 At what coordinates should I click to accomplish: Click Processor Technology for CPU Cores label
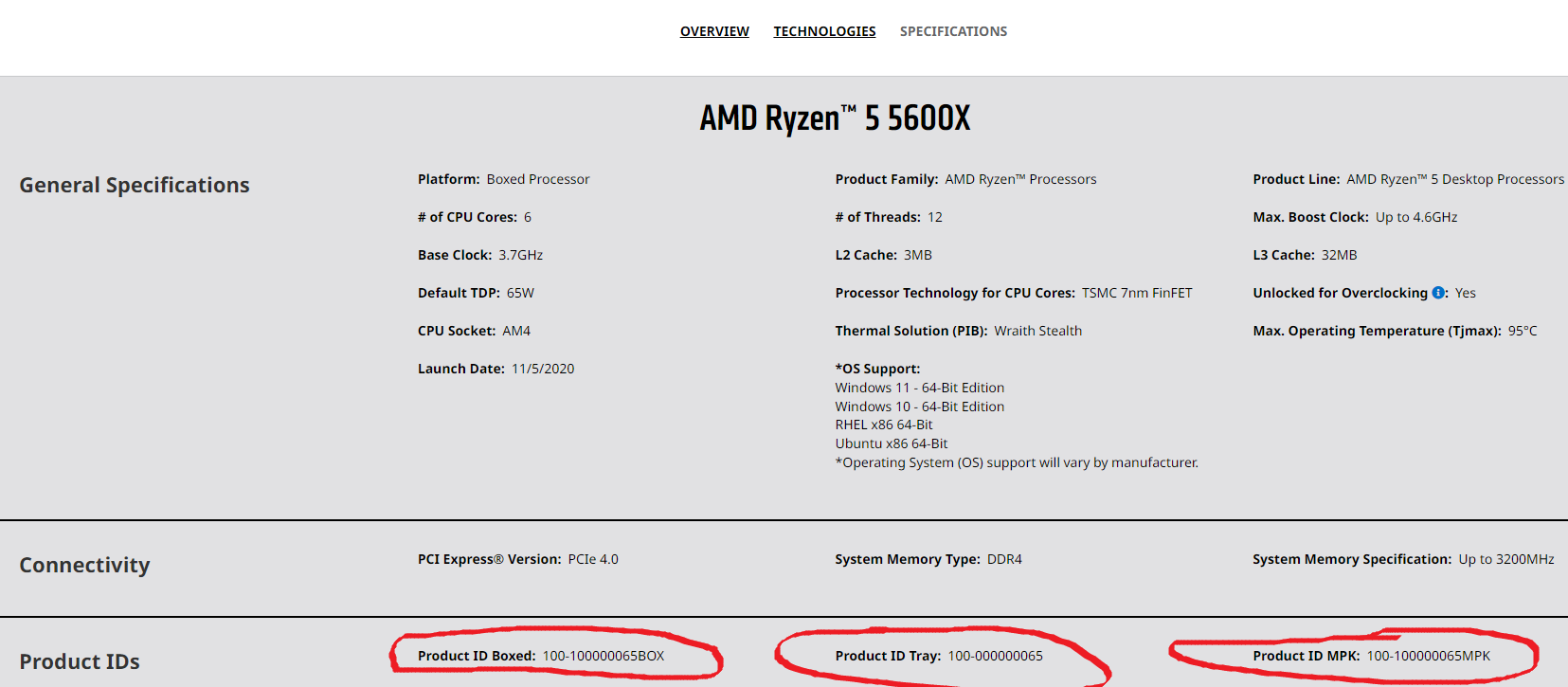pos(955,293)
